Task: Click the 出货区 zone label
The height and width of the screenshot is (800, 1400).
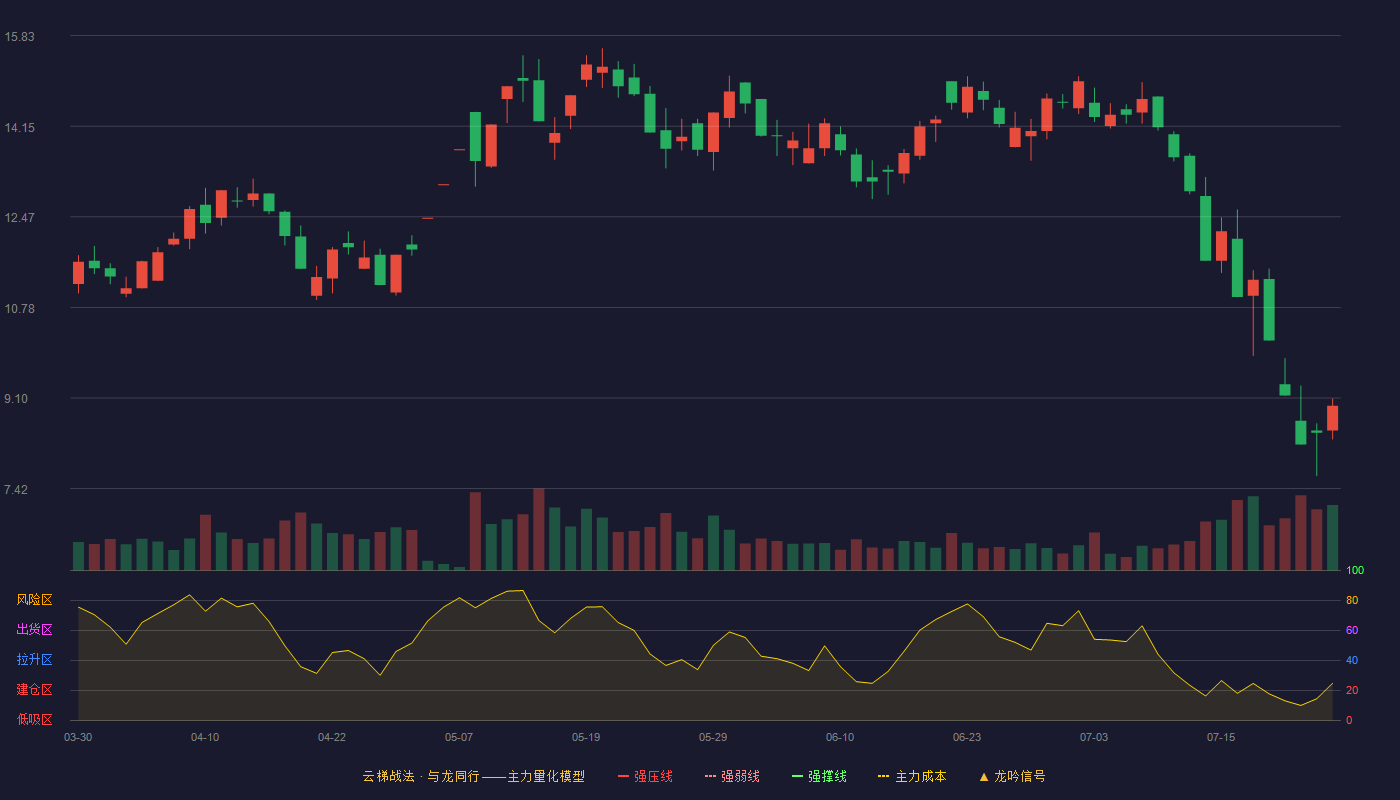Action: tap(34, 630)
